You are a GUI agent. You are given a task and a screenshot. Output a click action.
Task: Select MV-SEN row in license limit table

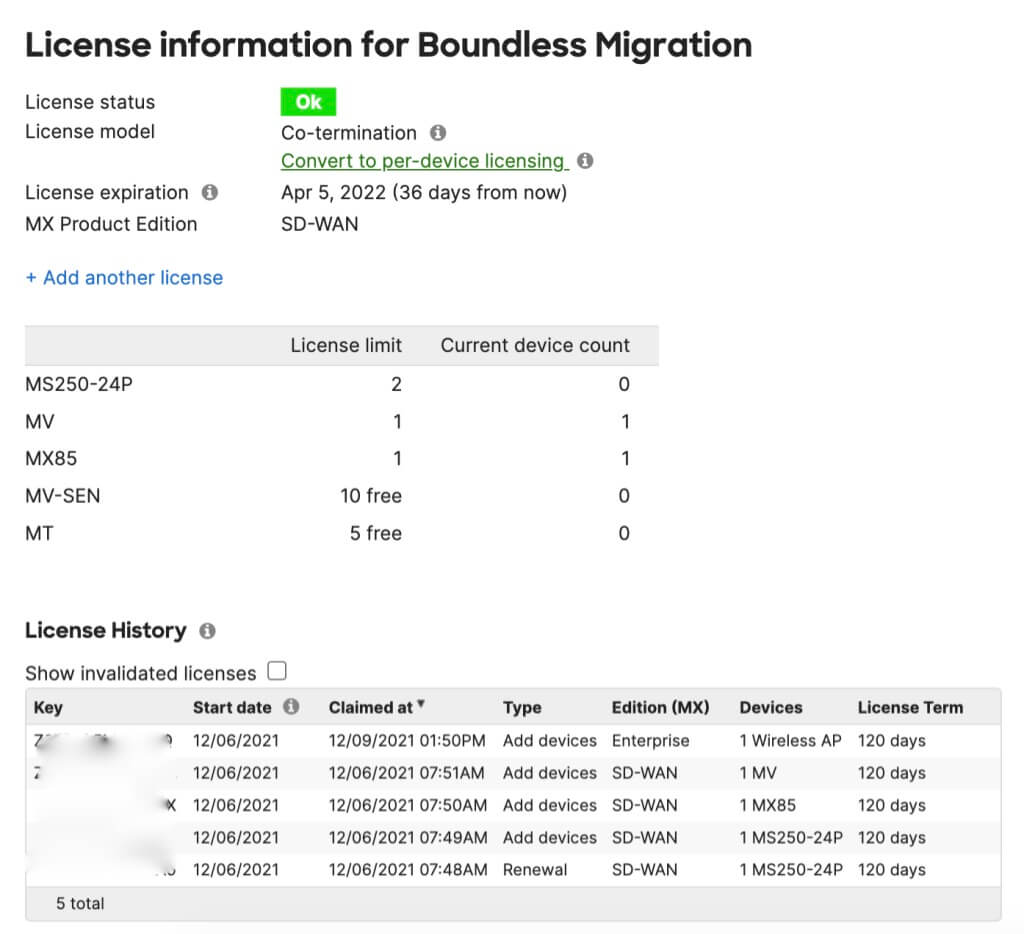[x=342, y=496]
